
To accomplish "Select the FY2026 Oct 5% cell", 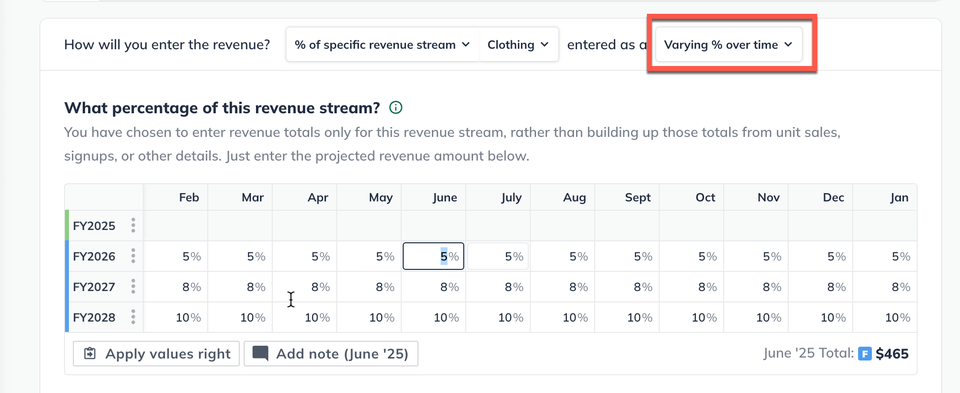I will pyautogui.click(x=691, y=256).
